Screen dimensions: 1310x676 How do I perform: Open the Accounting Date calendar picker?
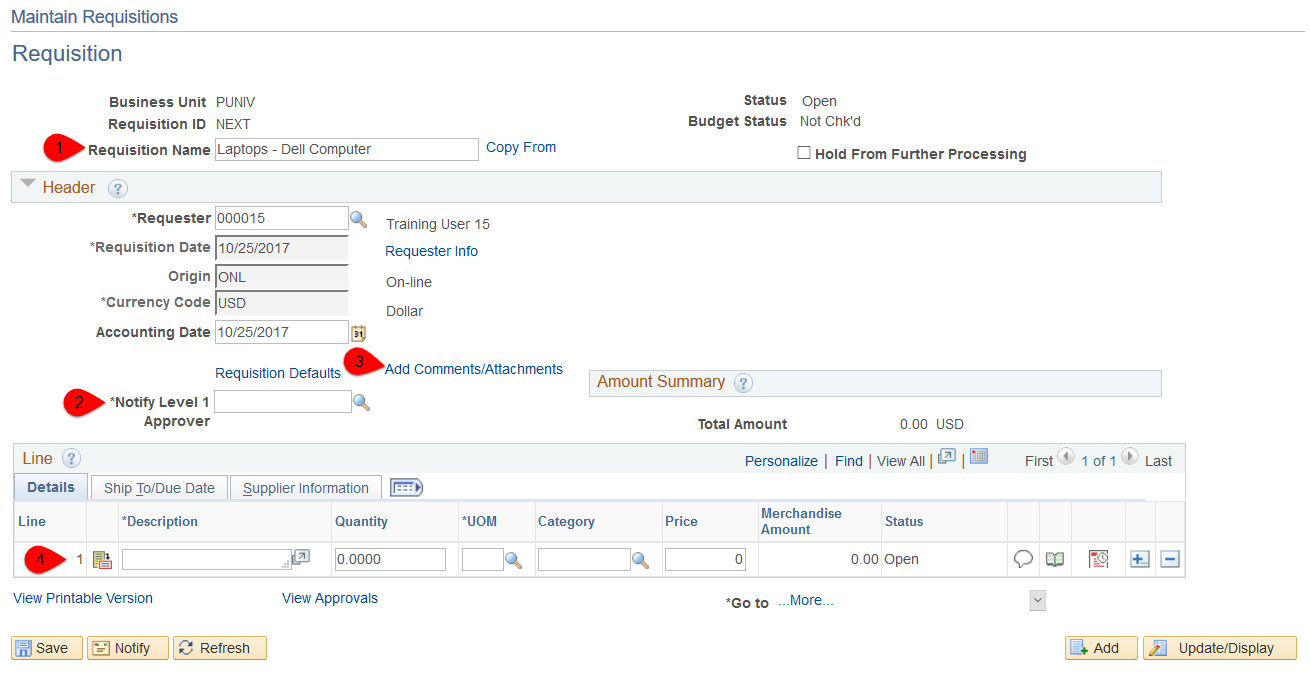(x=358, y=333)
